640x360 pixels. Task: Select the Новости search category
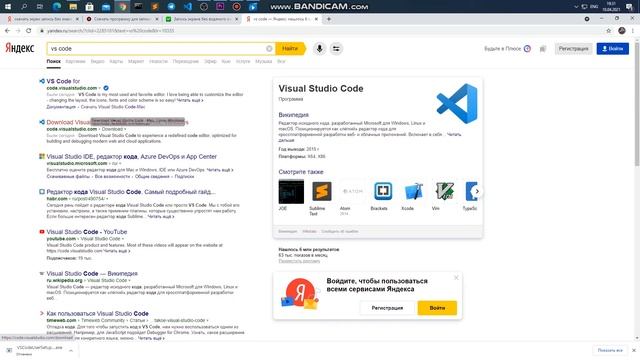158,61
